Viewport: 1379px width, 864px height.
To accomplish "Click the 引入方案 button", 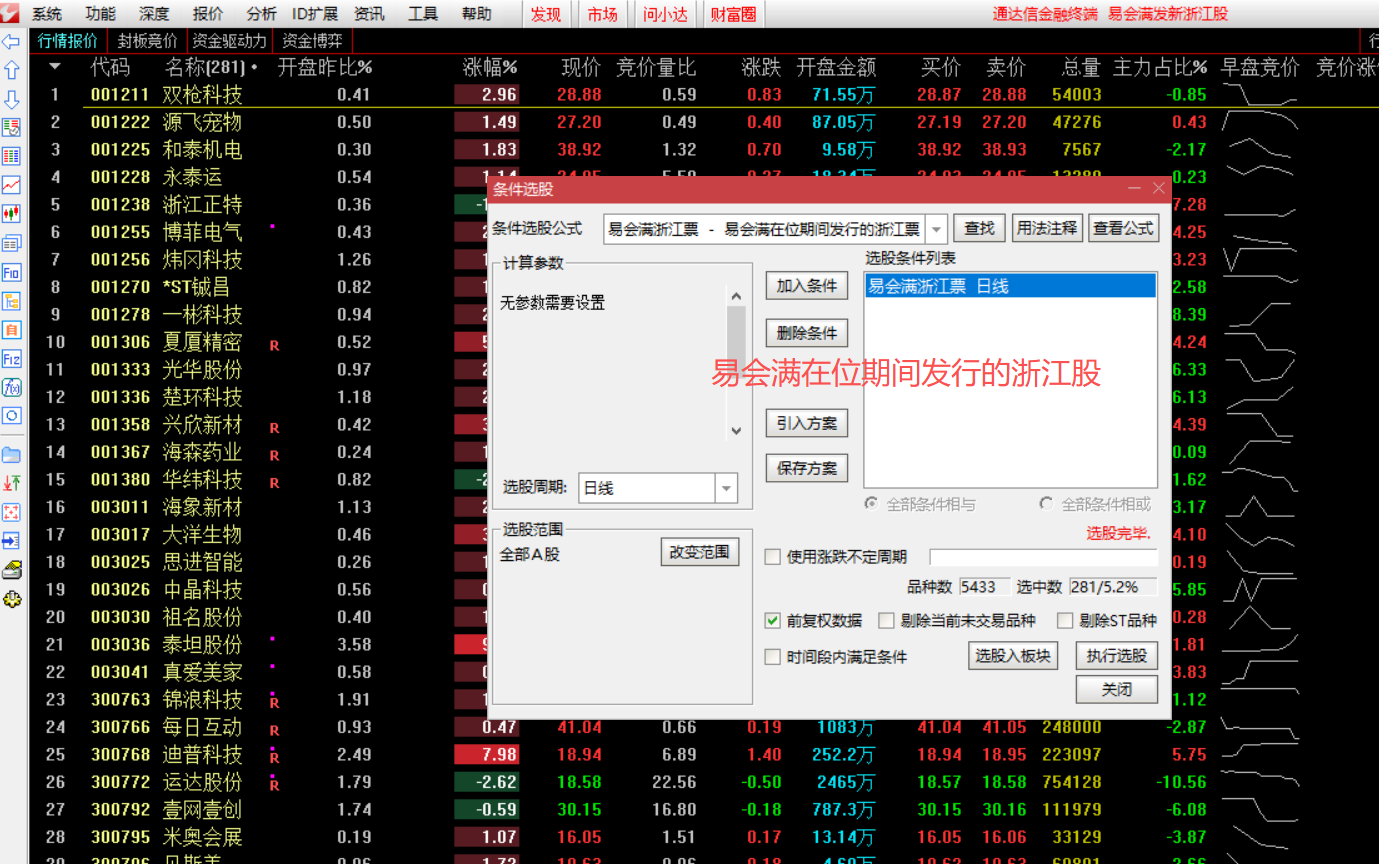I will (x=807, y=423).
